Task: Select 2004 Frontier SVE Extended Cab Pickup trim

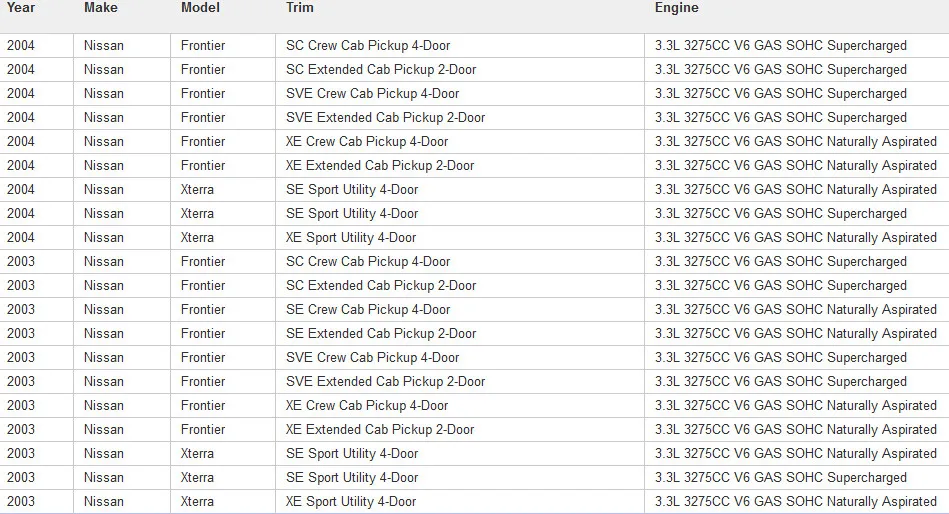Action: point(386,117)
